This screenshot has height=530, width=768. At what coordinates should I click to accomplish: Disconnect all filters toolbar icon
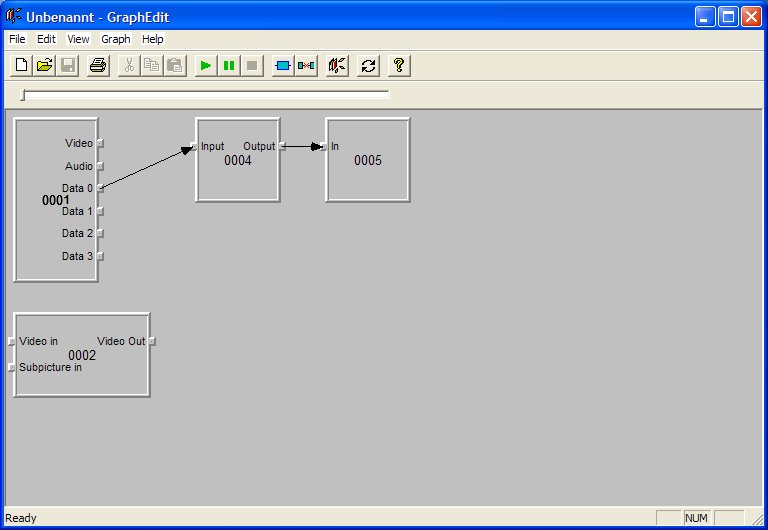tap(306, 65)
